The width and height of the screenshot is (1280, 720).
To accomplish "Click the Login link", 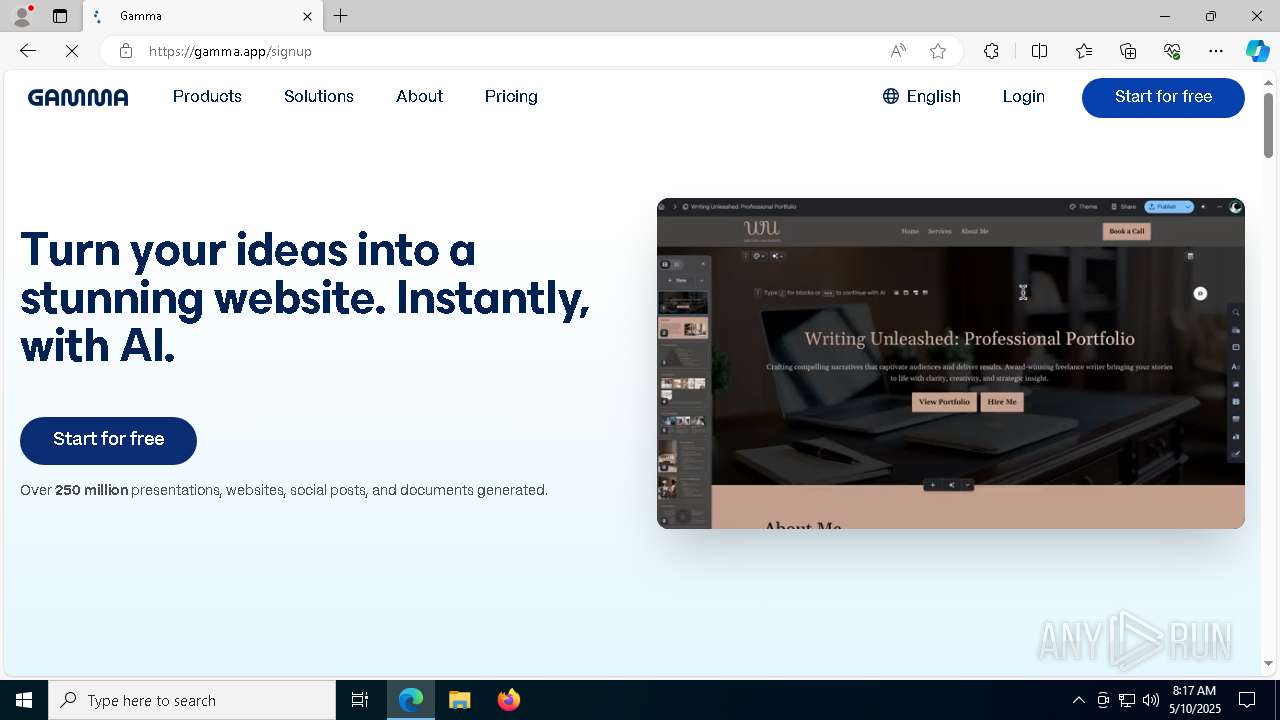I will 1024,97.
